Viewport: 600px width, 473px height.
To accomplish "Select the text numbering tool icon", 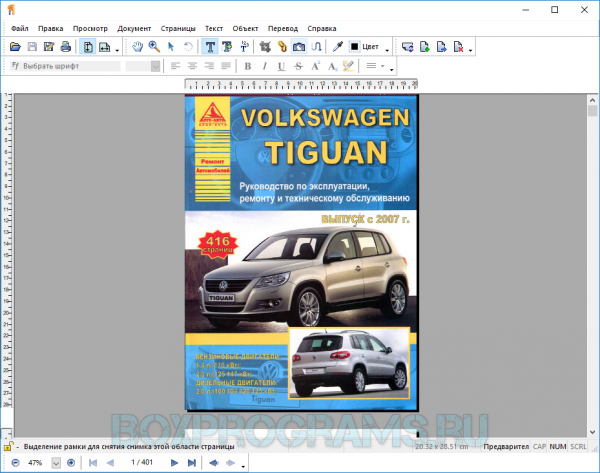I will click(244, 47).
